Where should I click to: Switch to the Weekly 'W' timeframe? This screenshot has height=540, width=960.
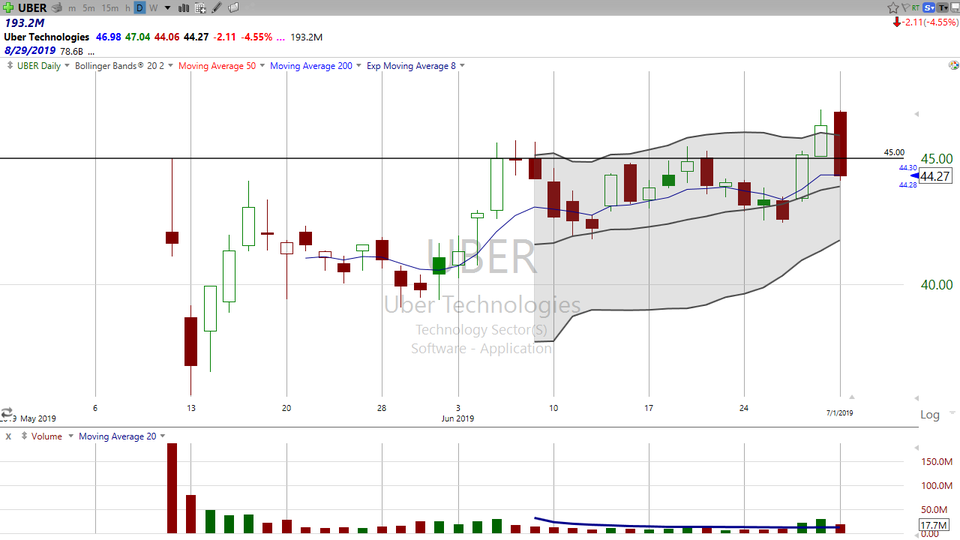[x=153, y=8]
